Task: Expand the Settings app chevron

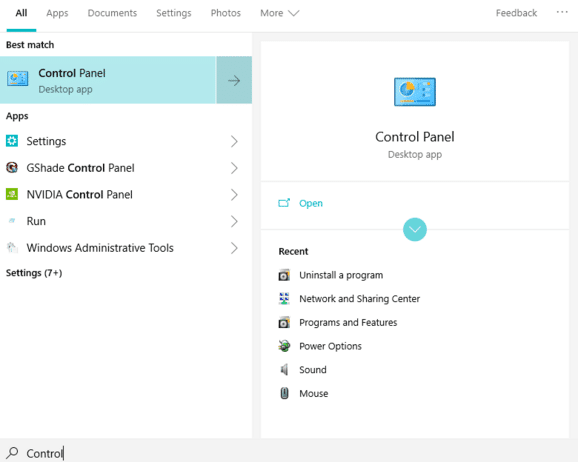Action: coord(234,141)
